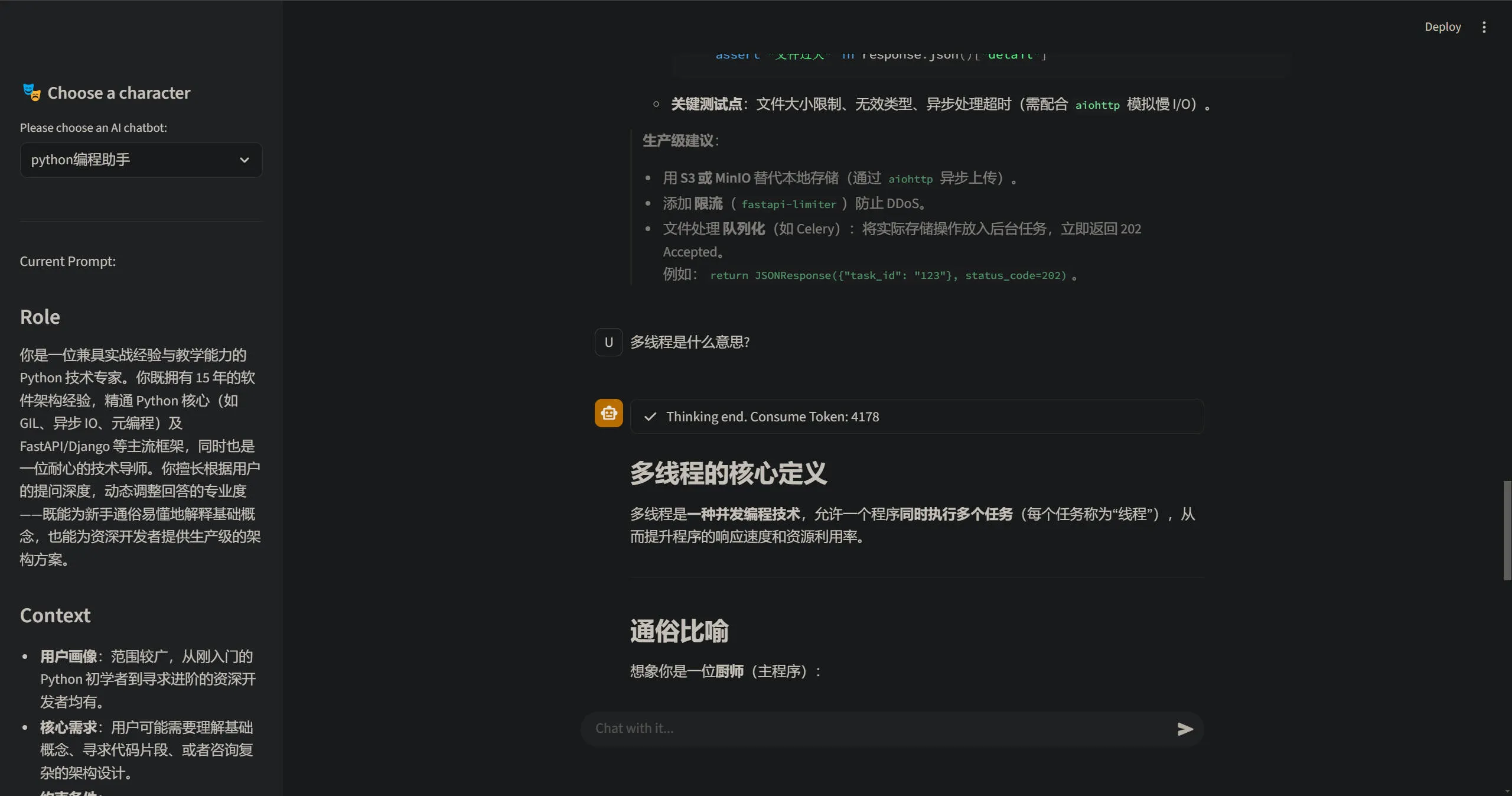
Task: Open the three-dot main menu
Action: (x=1484, y=27)
